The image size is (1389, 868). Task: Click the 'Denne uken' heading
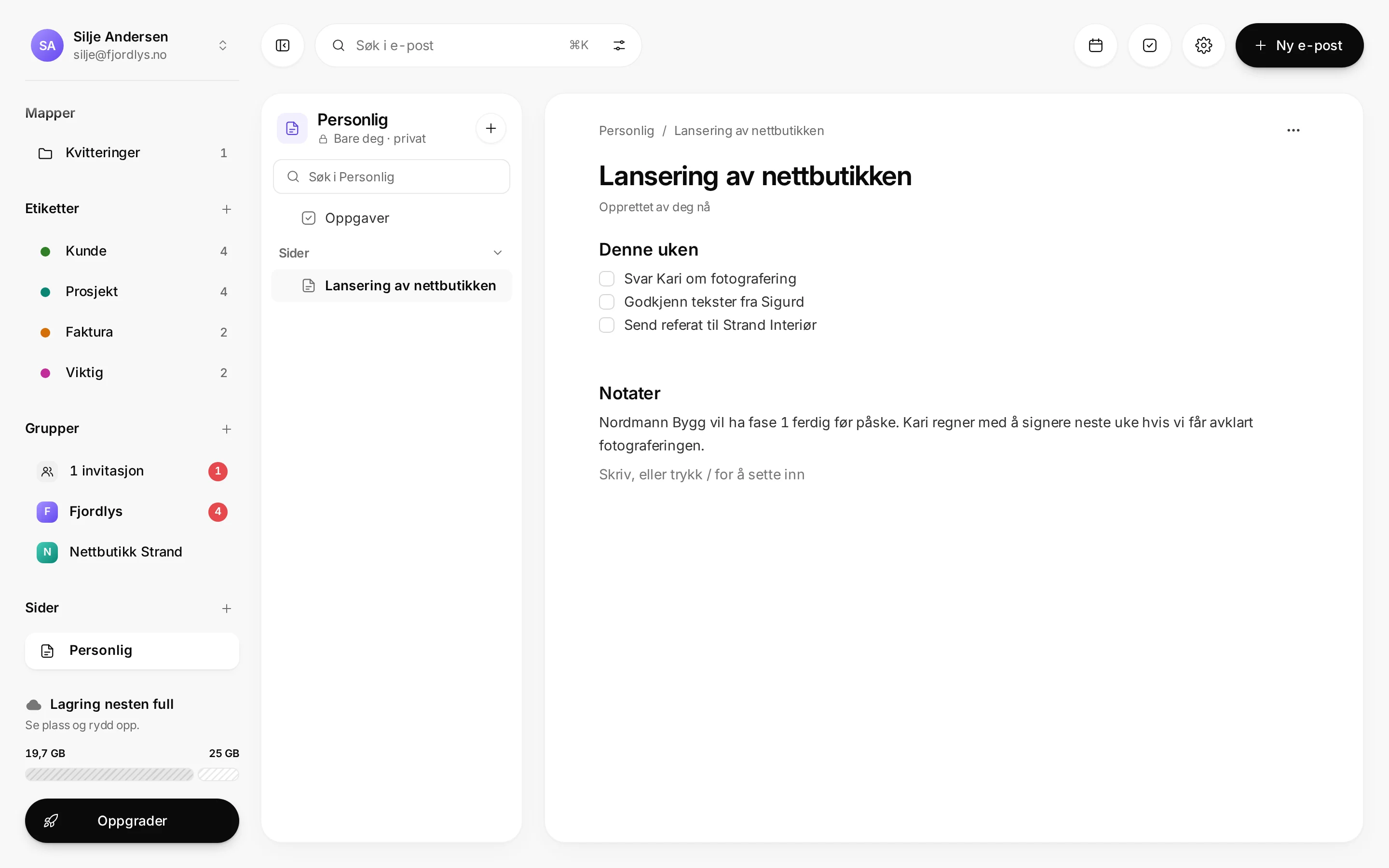pyautogui.click(x=649, y=250)
